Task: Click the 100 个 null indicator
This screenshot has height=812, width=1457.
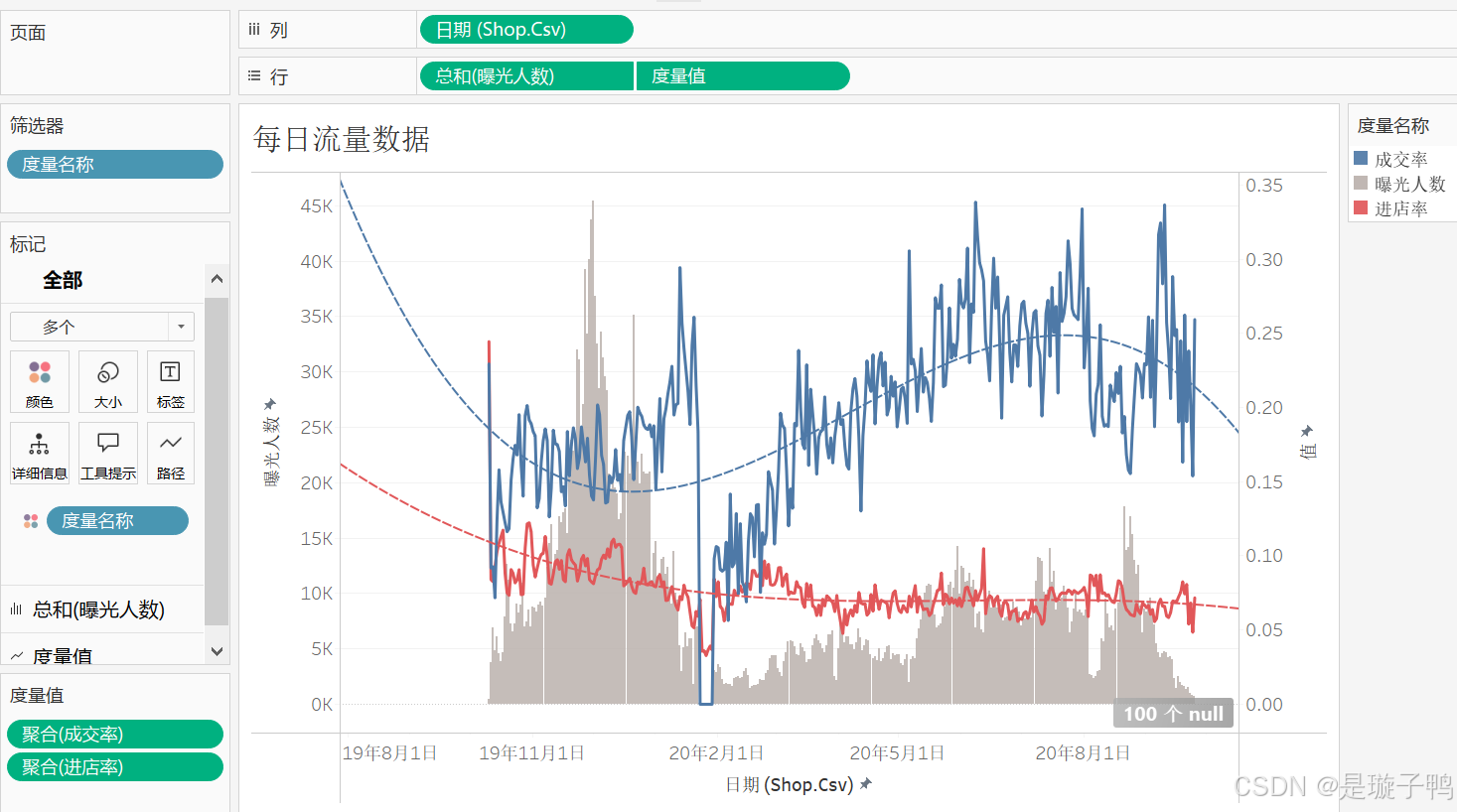Action: click(1173, 714)
